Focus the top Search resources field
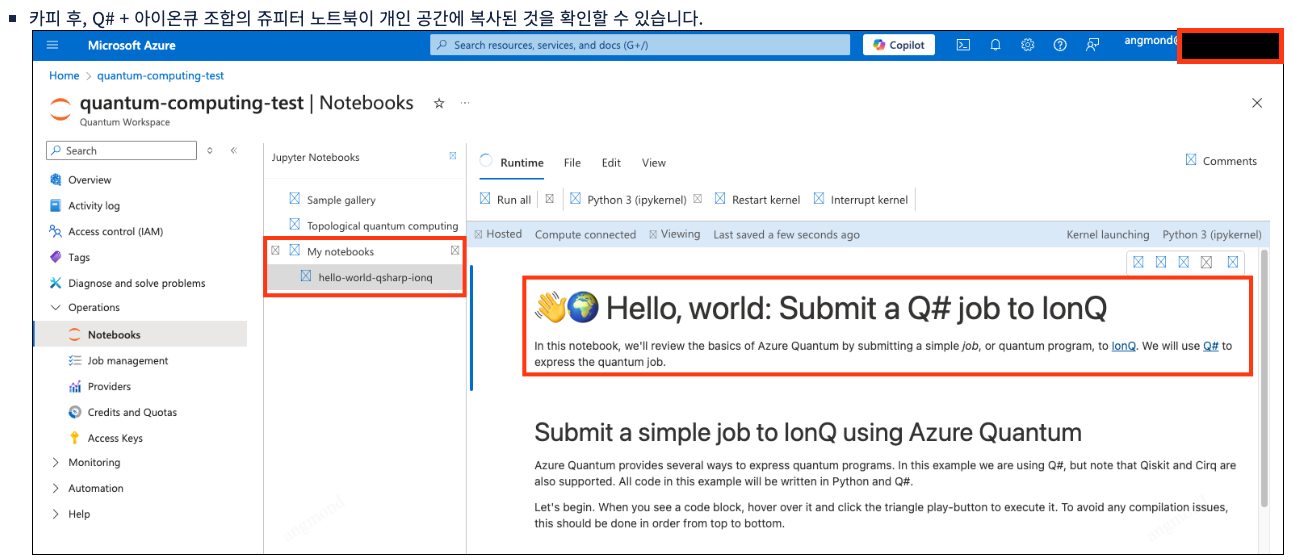 (640, 45)
